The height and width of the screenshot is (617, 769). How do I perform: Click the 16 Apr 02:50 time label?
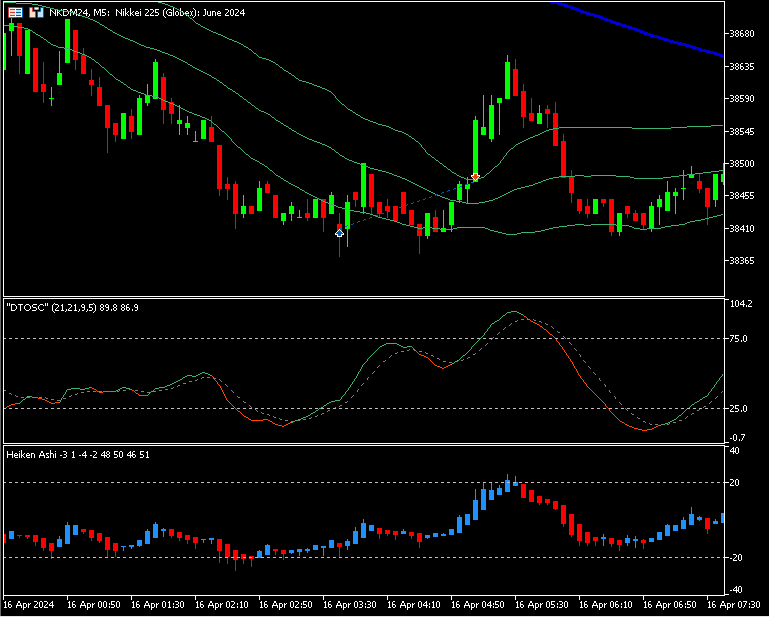(x=285, y=604)
